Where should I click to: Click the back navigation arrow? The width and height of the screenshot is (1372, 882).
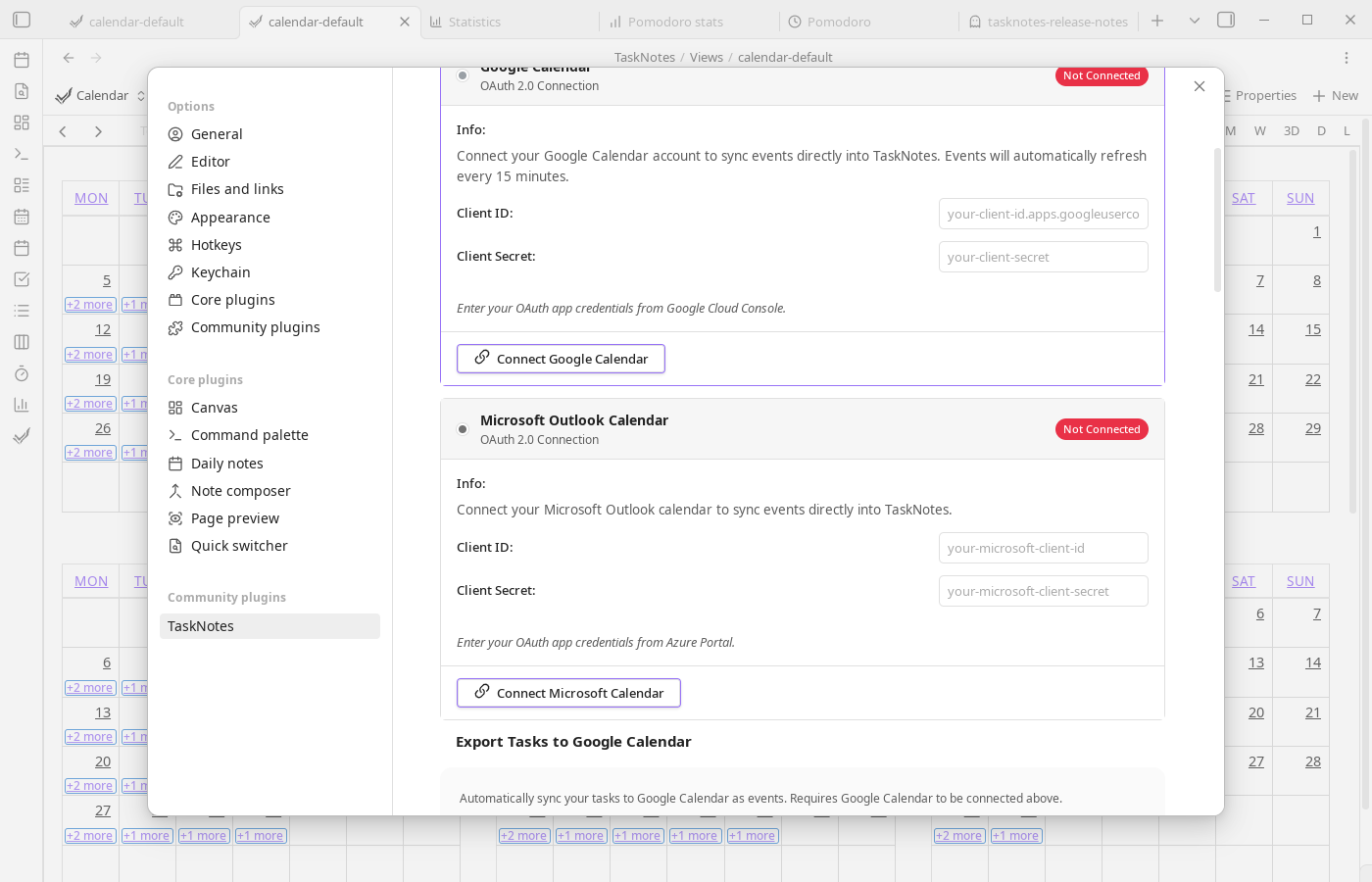(x=69, y=58)
